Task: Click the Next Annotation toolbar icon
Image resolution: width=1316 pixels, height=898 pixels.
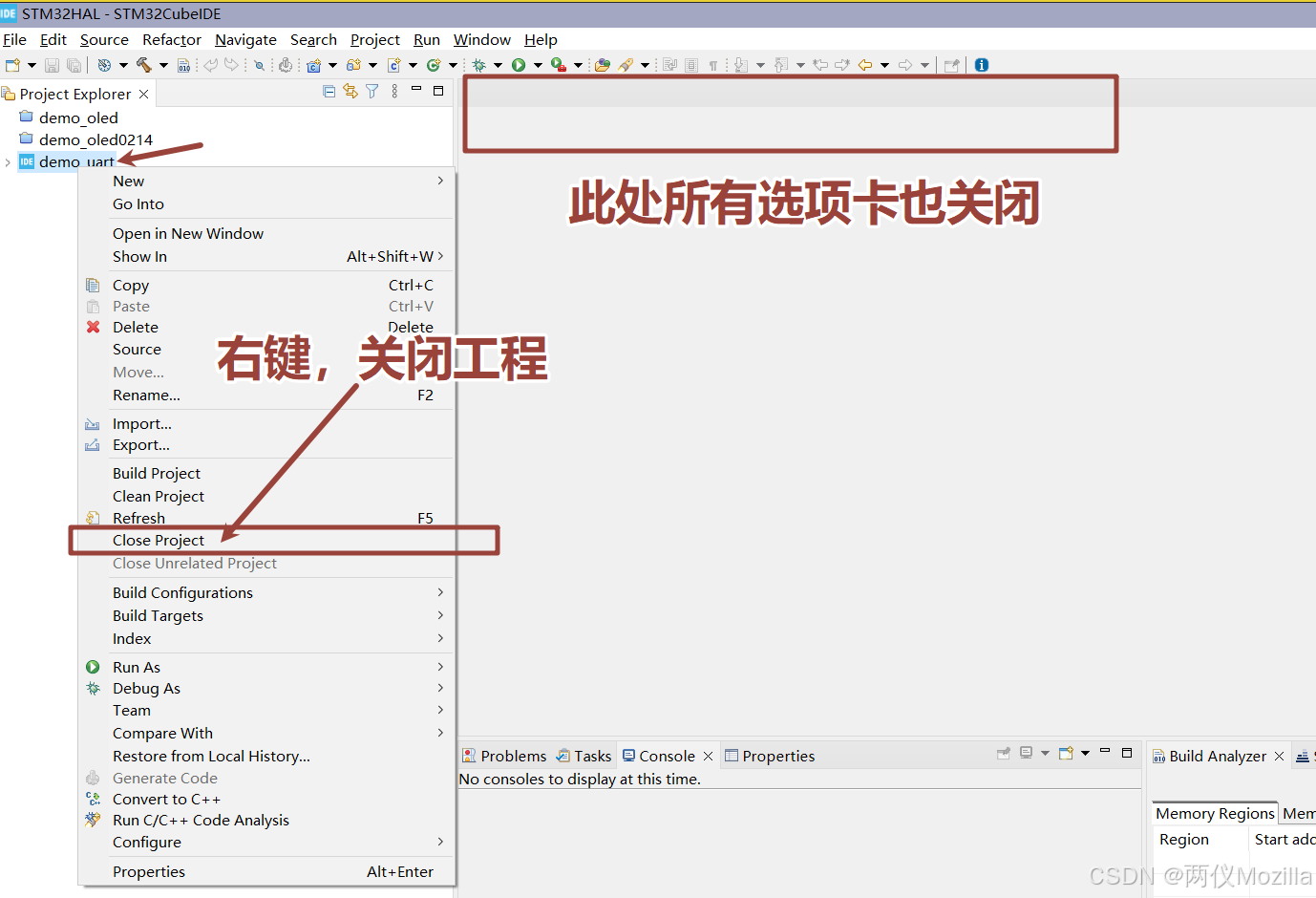Action: [x=741, y=65]
